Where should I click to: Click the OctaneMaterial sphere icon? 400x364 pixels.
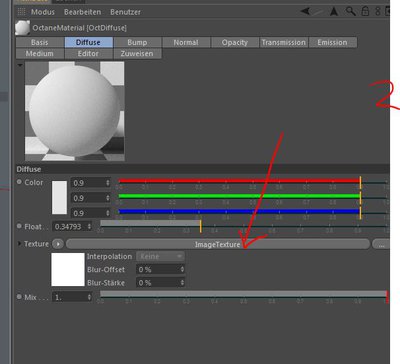click(23, 28)
